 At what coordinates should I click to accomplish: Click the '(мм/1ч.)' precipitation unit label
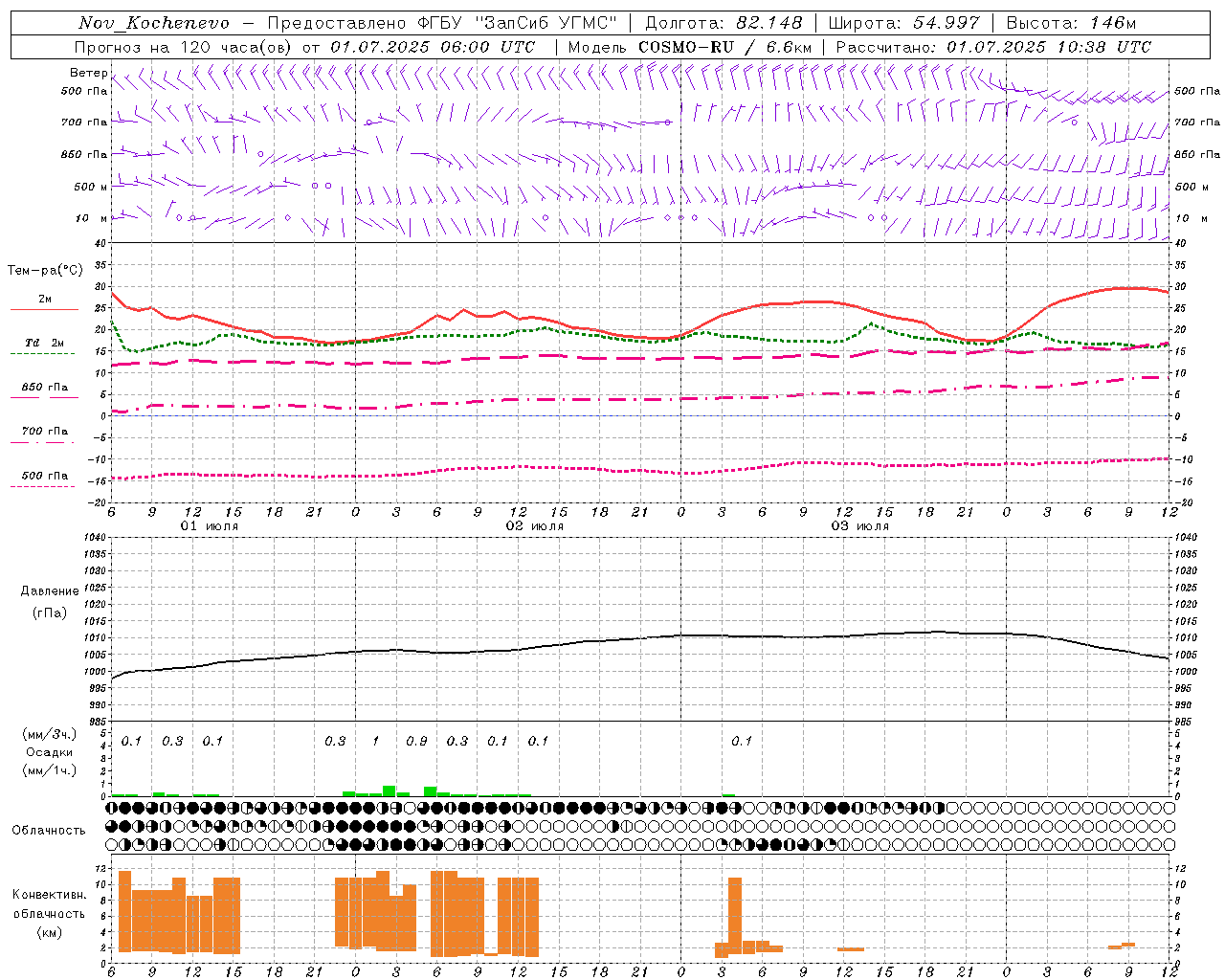50,770
